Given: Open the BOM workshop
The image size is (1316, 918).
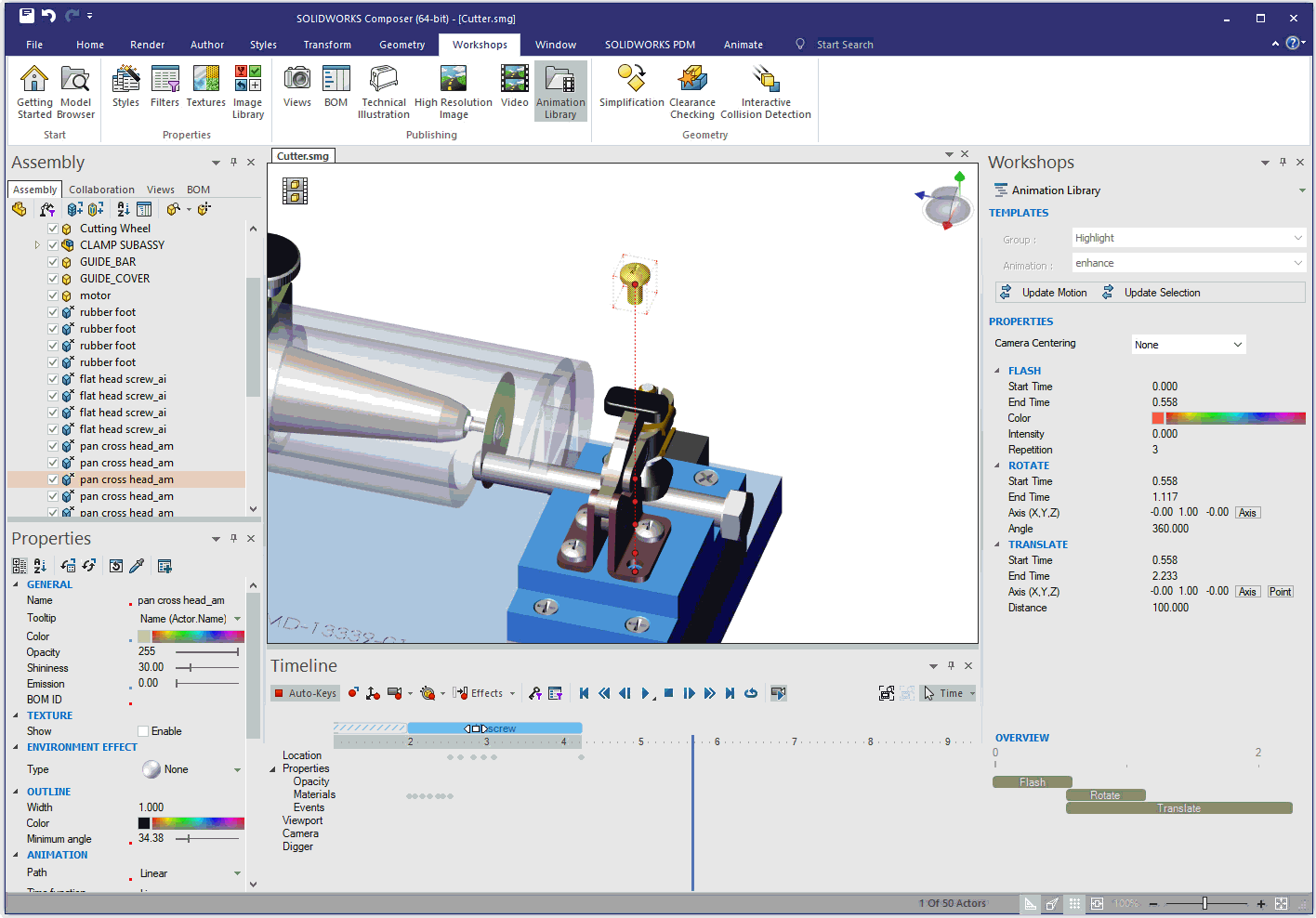Looking at the screenshot, I should click(x=336, y=87).
